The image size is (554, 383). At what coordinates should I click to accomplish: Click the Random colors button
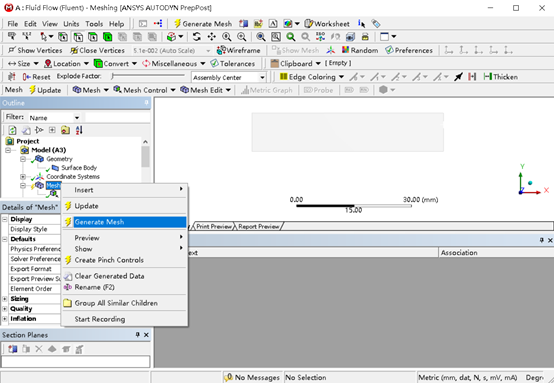coord(360,51)
